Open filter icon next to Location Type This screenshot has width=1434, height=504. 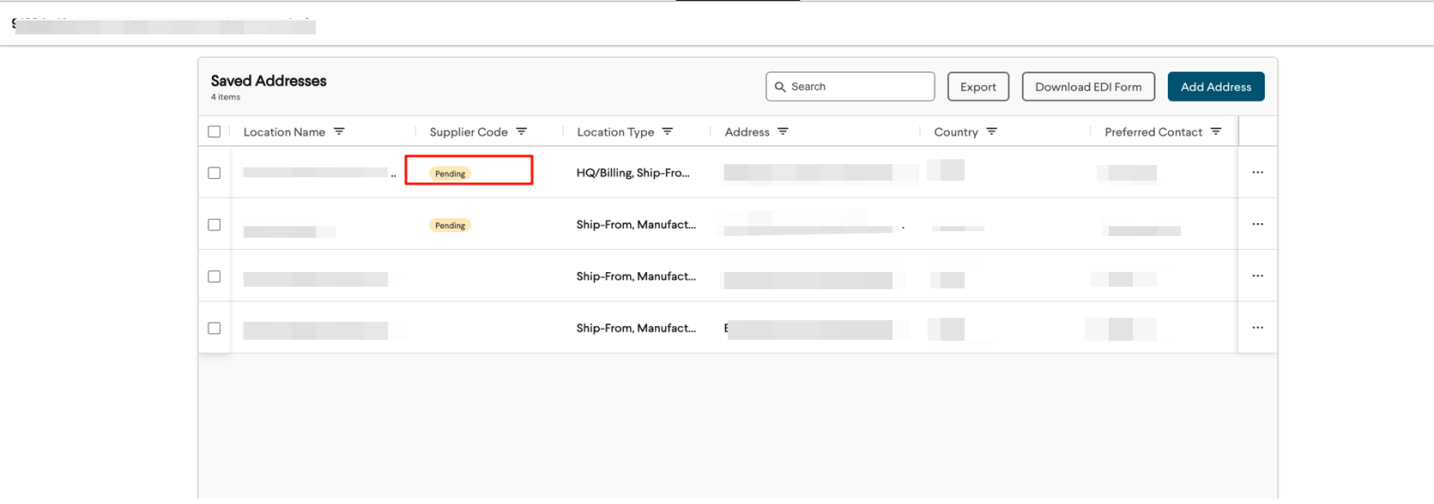tap(667, 132)
